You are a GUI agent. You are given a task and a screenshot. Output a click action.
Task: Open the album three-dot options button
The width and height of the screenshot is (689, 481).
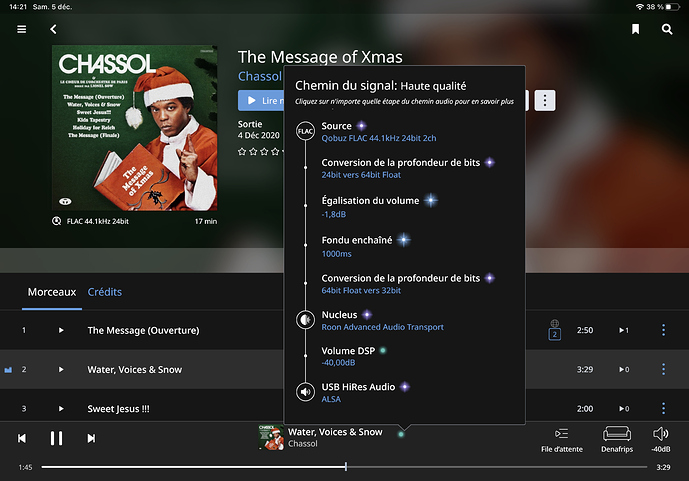(545, 101)
